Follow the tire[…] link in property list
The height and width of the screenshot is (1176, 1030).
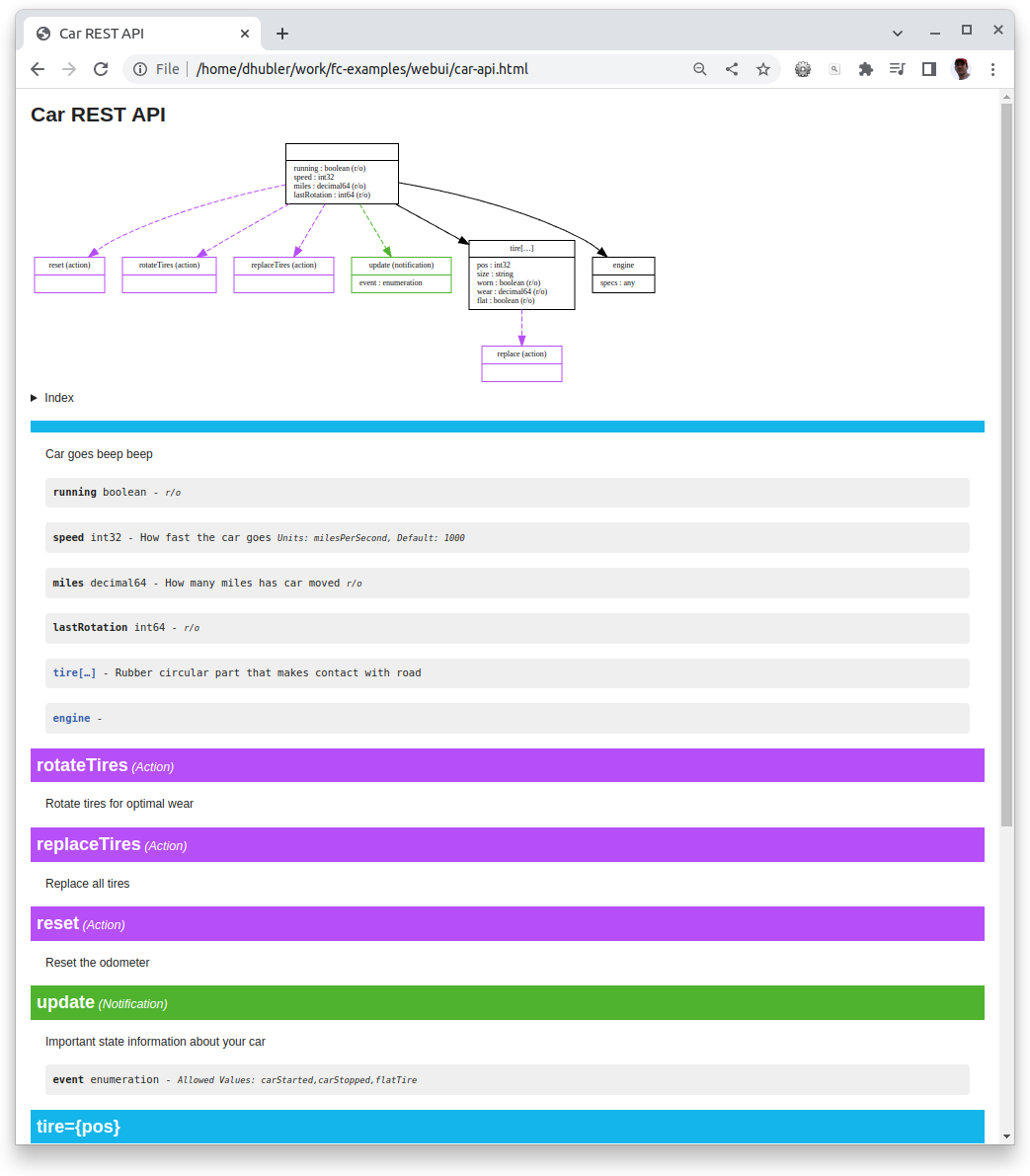(74, 673)
